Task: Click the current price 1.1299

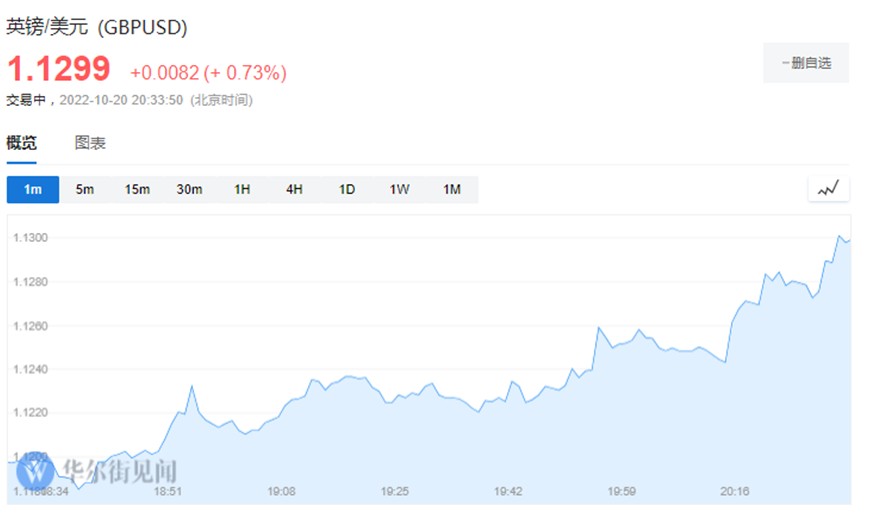Action: coord(58,69)
